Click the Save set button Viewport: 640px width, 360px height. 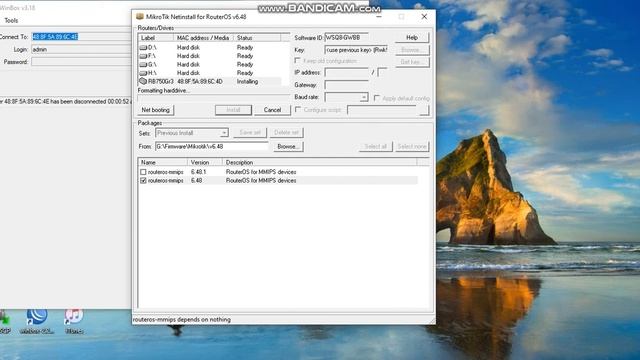250,133
